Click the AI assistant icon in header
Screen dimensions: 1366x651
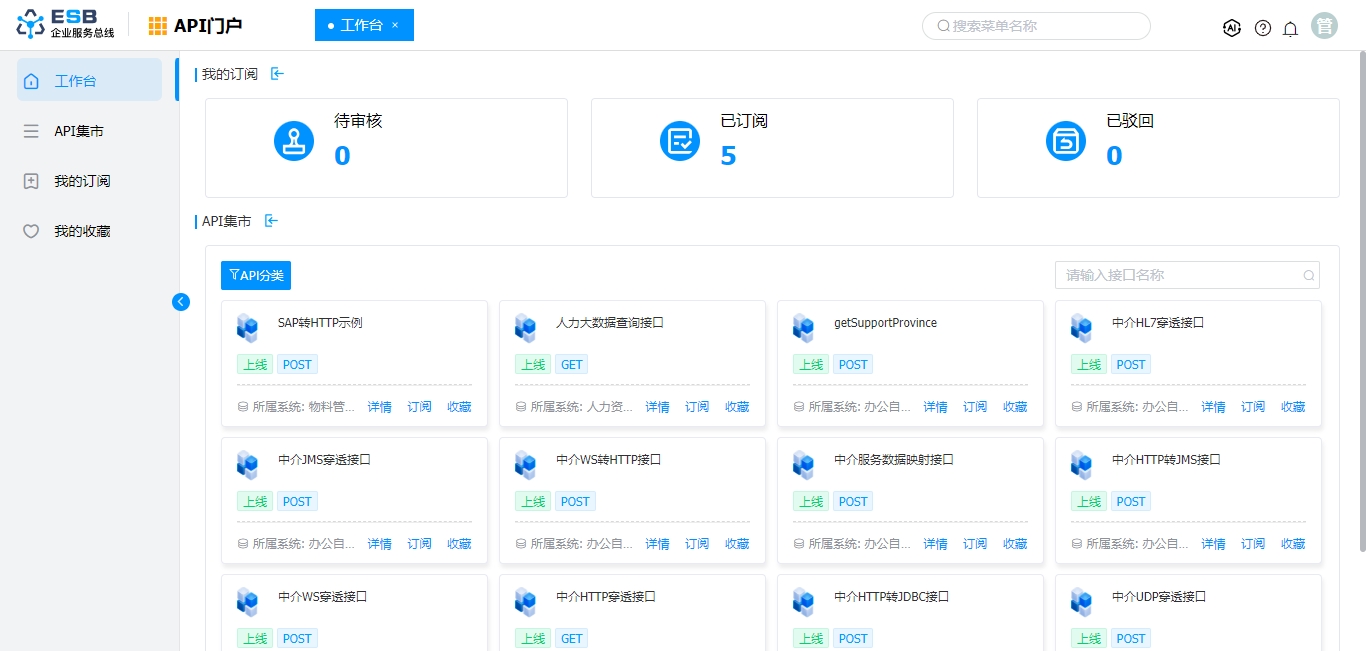tap(1232, 28)
